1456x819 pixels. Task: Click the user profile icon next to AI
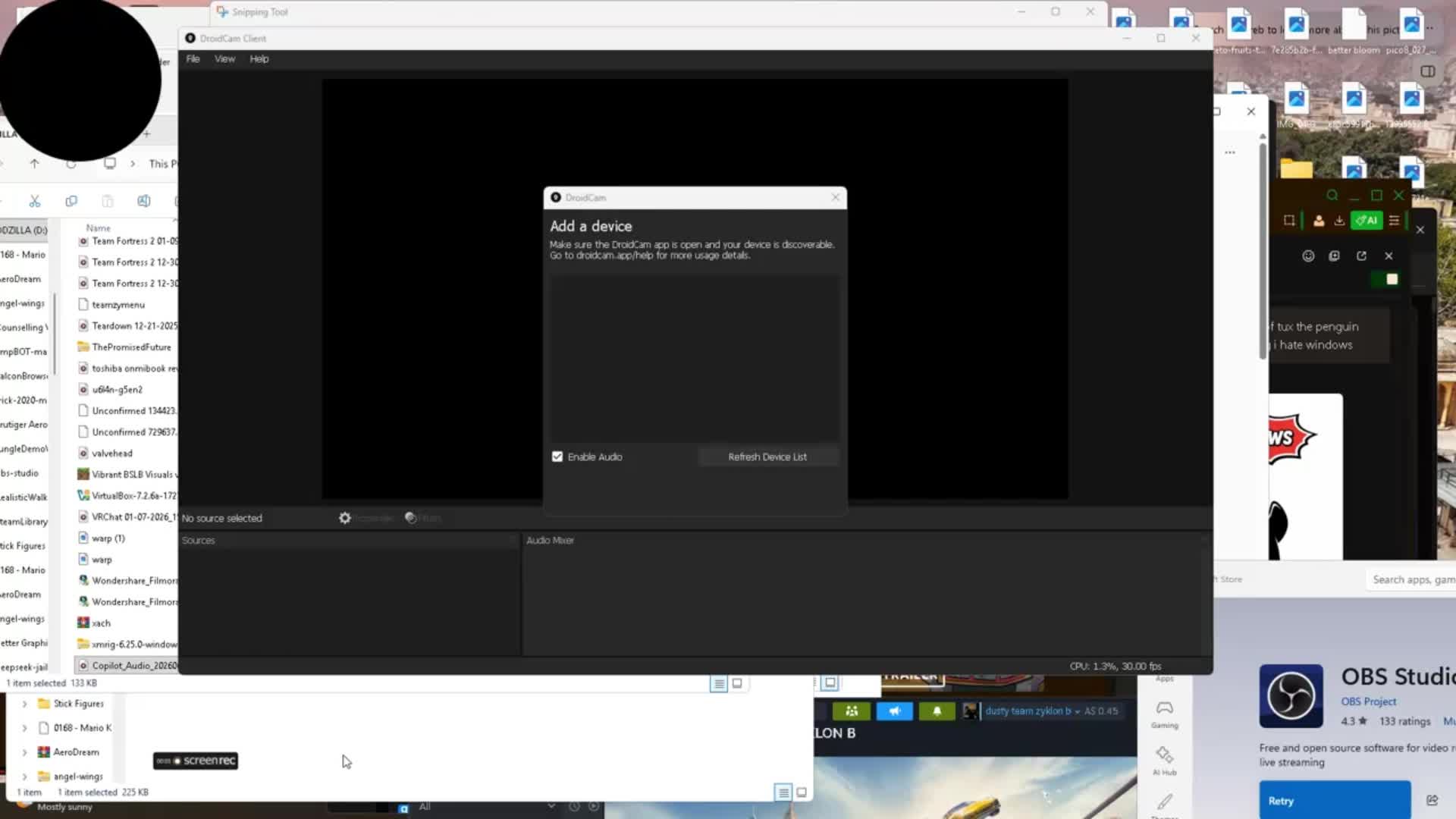tap(1319, 221)
